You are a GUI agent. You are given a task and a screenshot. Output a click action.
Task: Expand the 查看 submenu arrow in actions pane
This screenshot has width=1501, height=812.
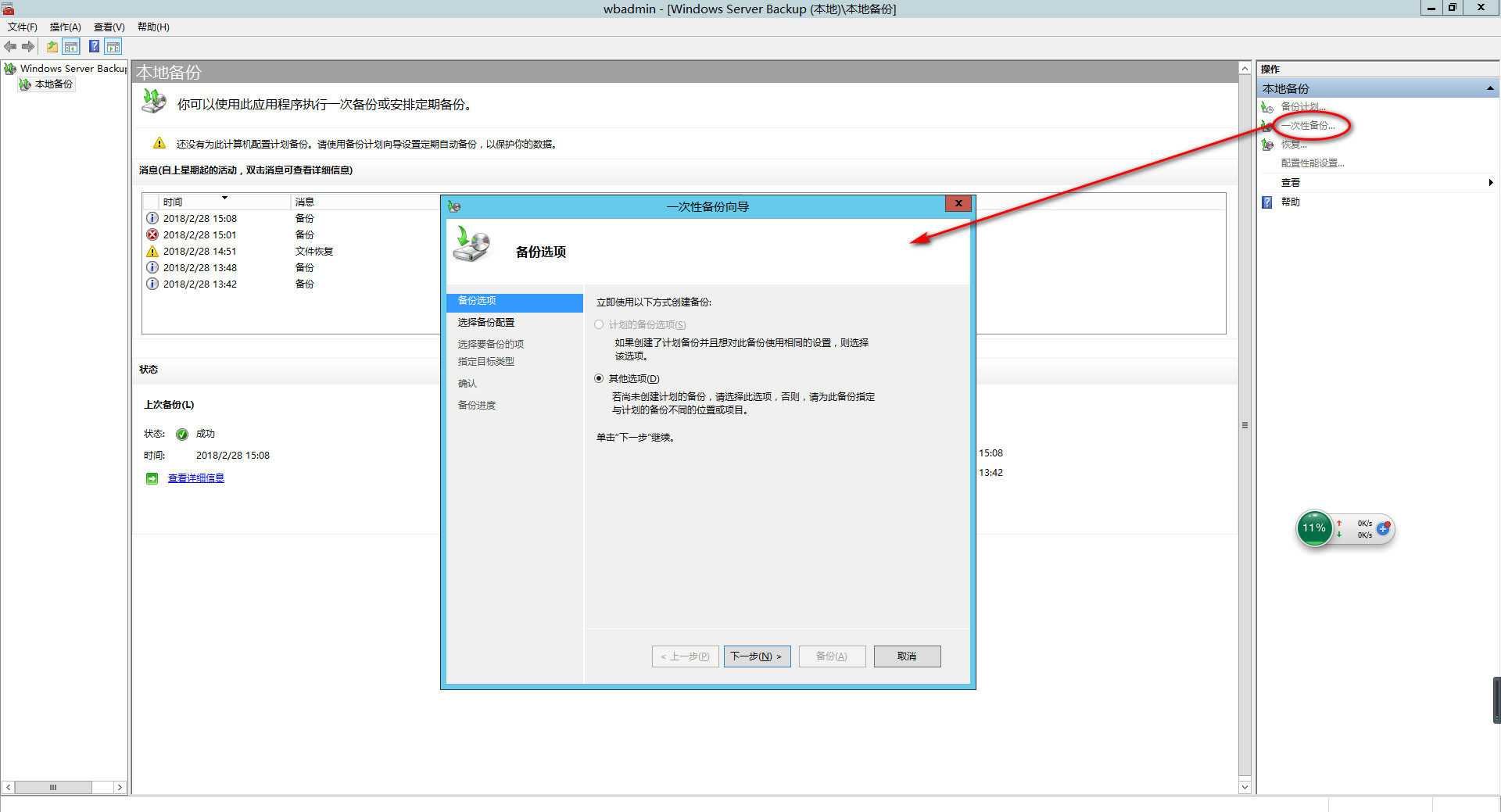click(1491, 183)
